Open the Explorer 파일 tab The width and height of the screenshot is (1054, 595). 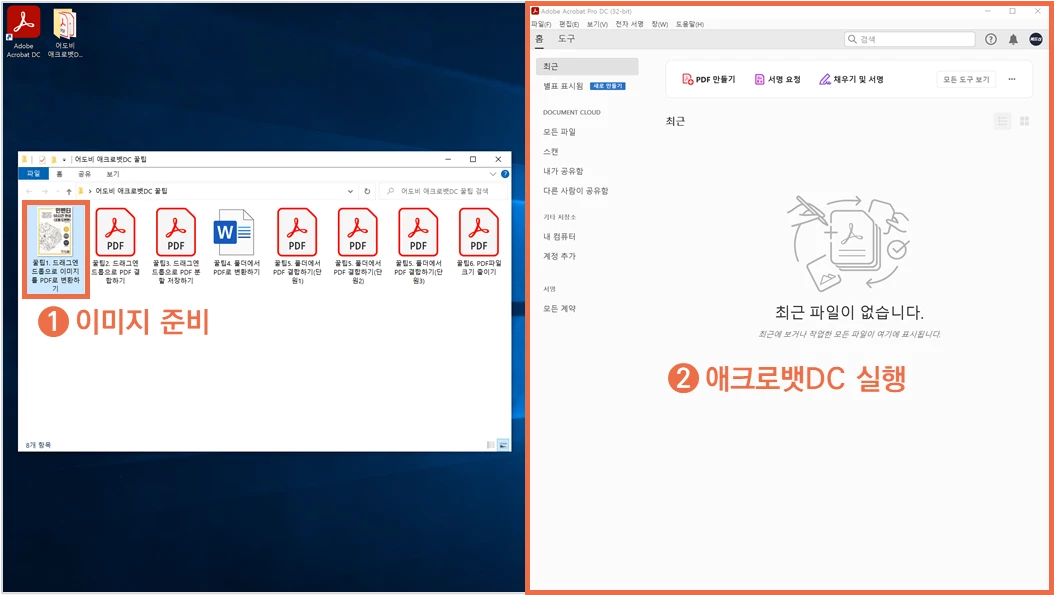(x=34, y=174)
